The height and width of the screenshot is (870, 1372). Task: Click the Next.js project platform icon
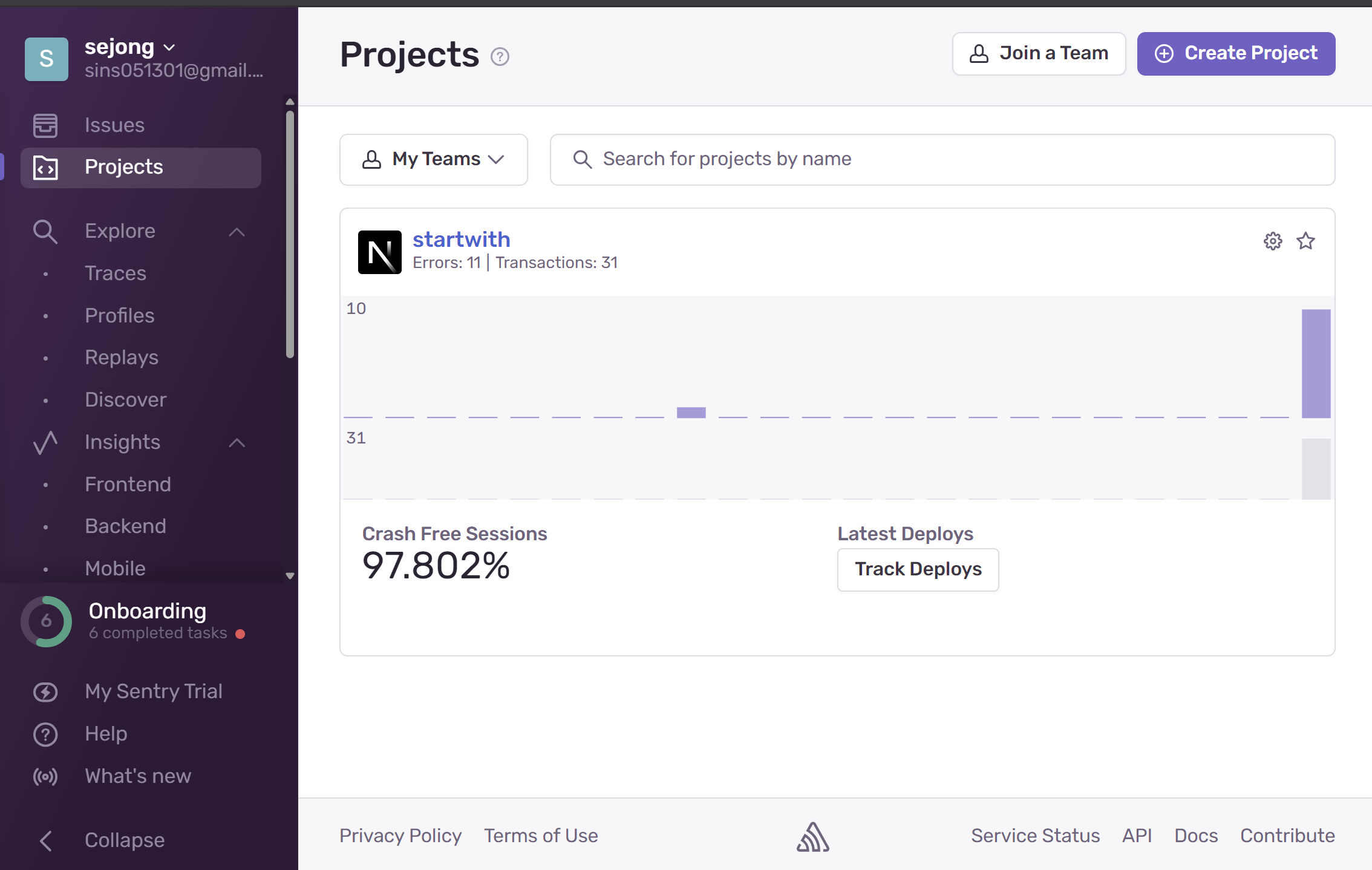click(x=379, y=252)
